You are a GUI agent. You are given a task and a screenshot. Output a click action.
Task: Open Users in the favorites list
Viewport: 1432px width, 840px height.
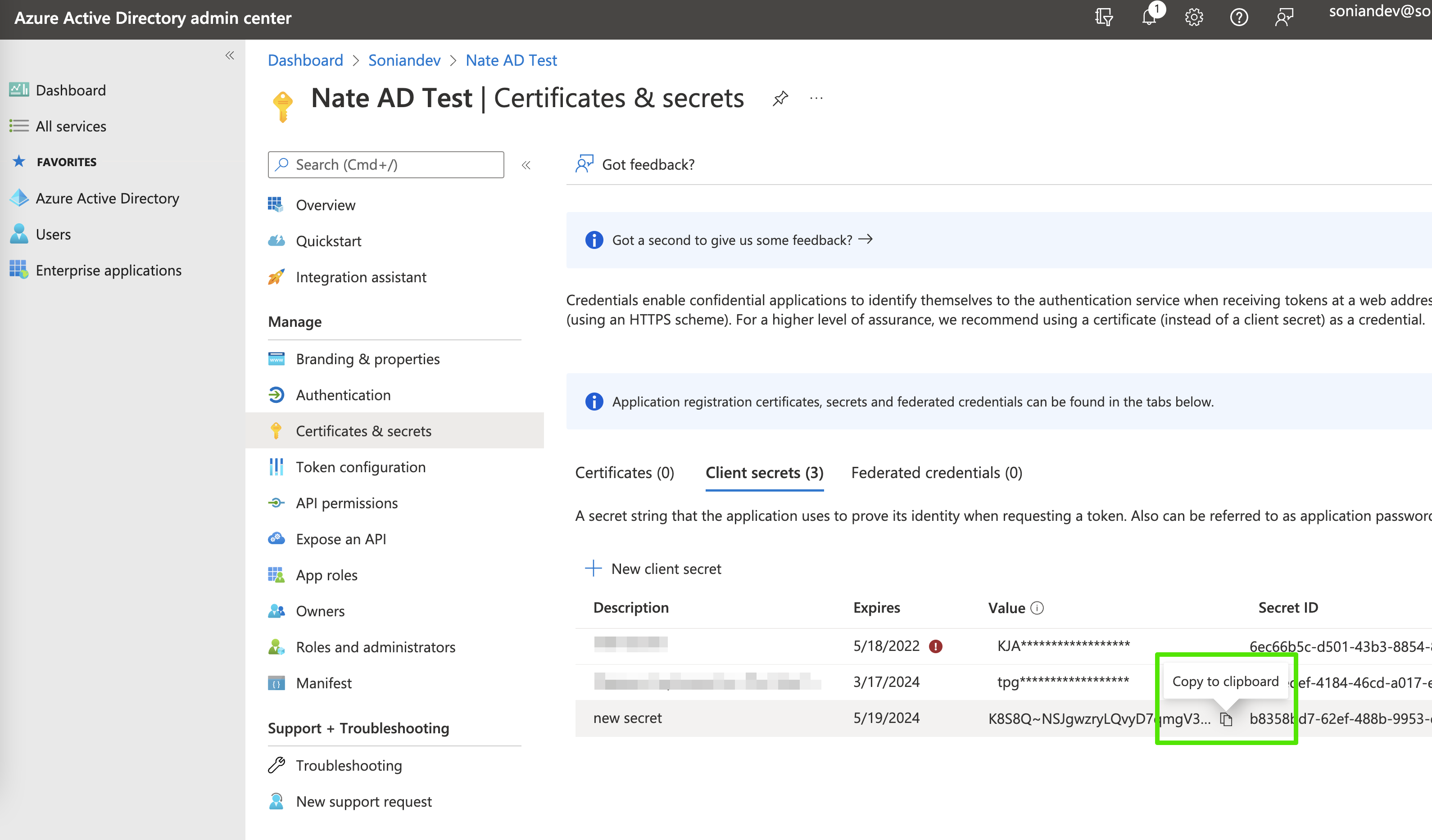(53, 234)
